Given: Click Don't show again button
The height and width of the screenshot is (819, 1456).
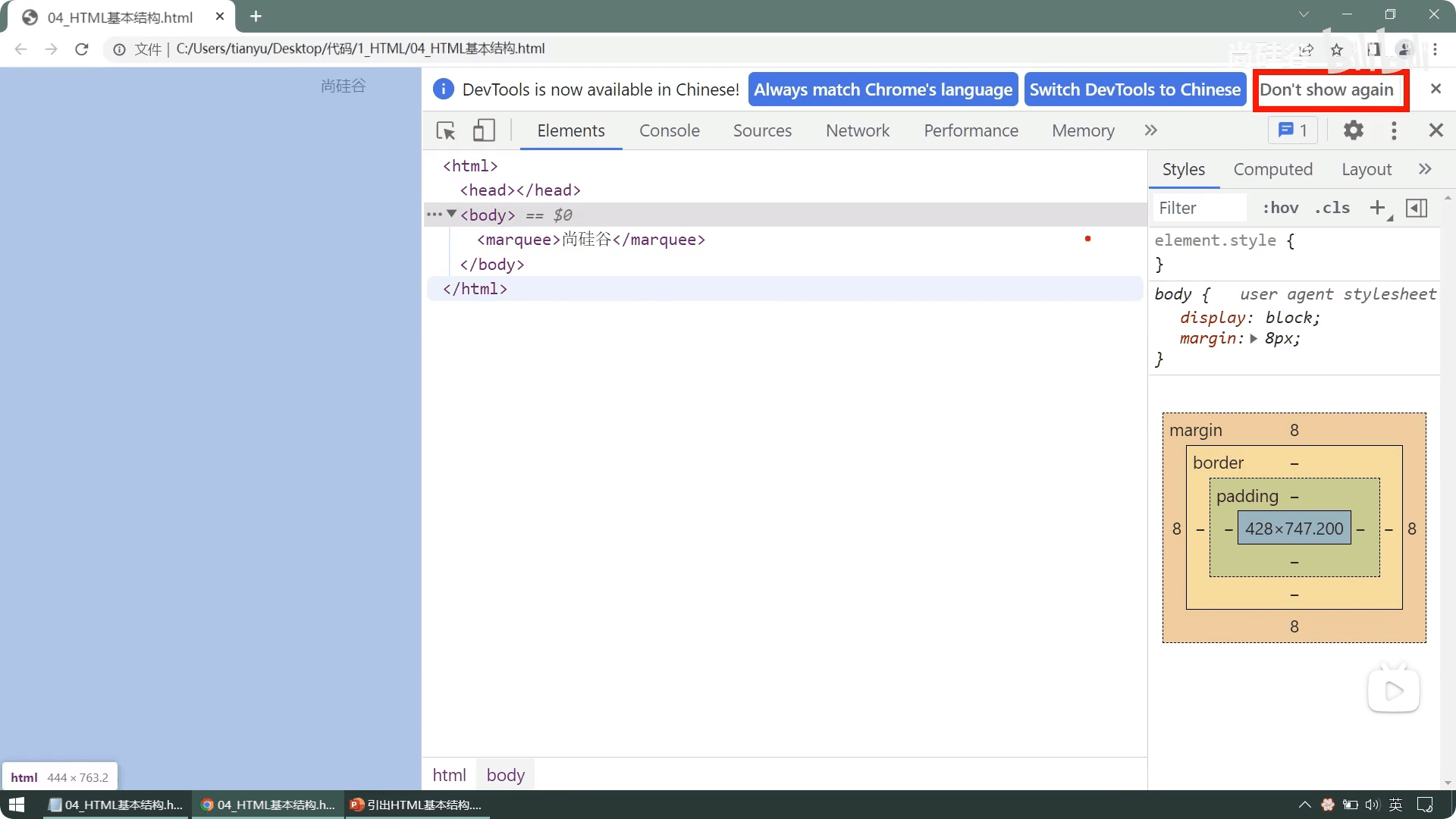Looking at the screenshot, I should (x=1326, y=89).
